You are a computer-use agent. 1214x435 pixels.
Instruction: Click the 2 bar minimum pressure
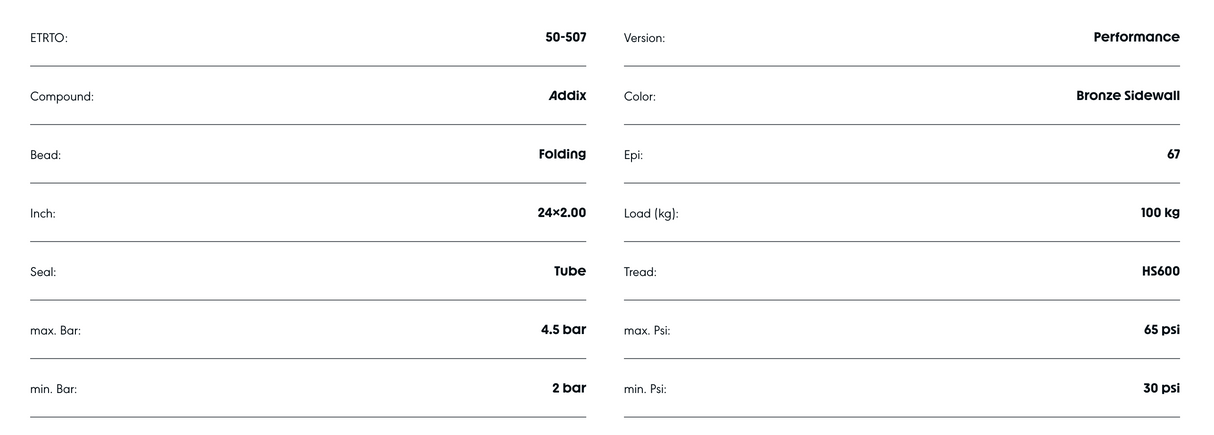568,388
